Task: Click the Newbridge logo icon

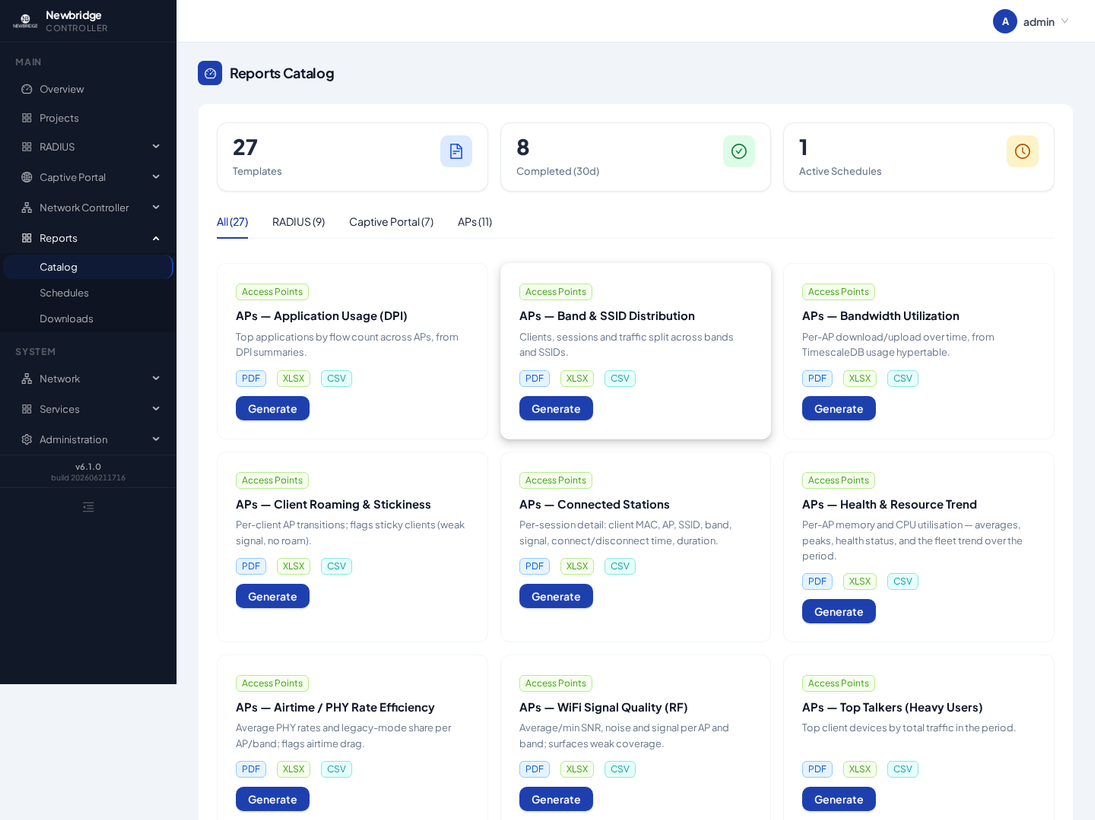Action: click(25, 21)
